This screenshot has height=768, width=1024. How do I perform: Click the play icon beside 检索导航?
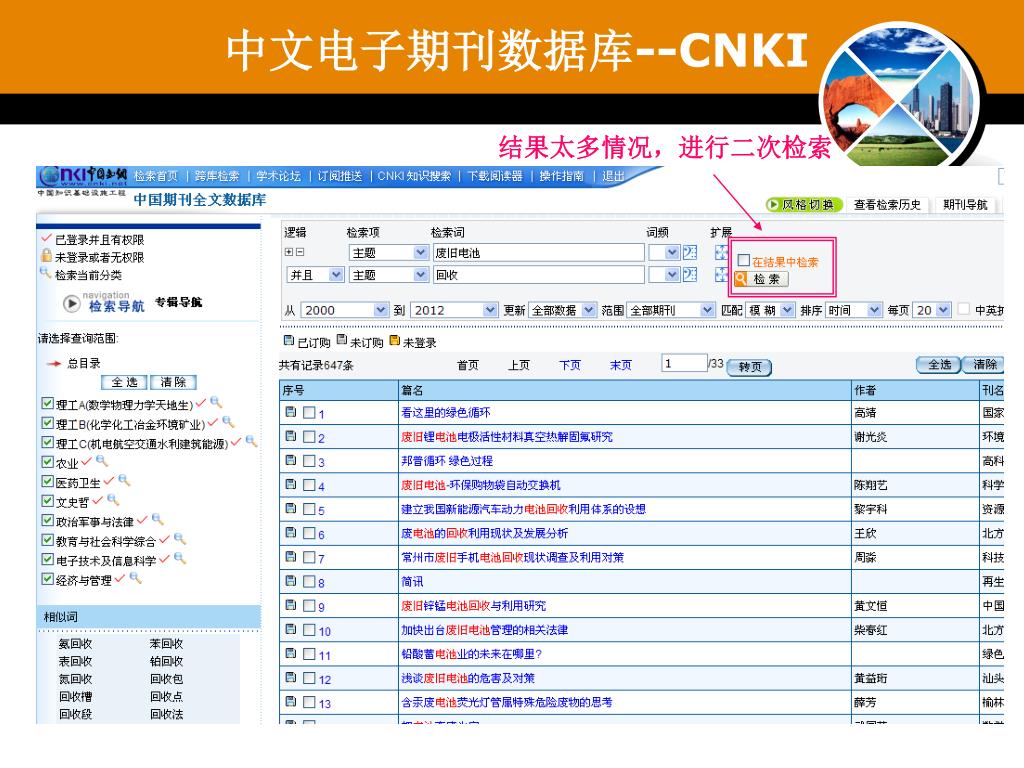(71, 304)
